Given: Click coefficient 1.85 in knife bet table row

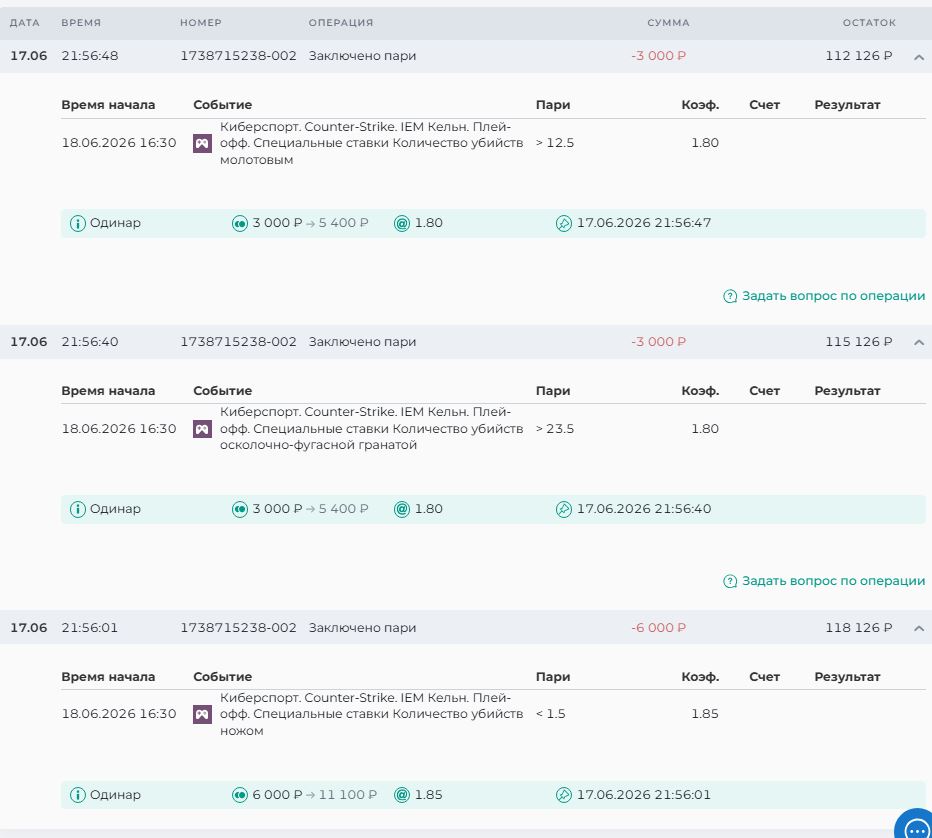Looking at the screenshot, I should [705, 714].
